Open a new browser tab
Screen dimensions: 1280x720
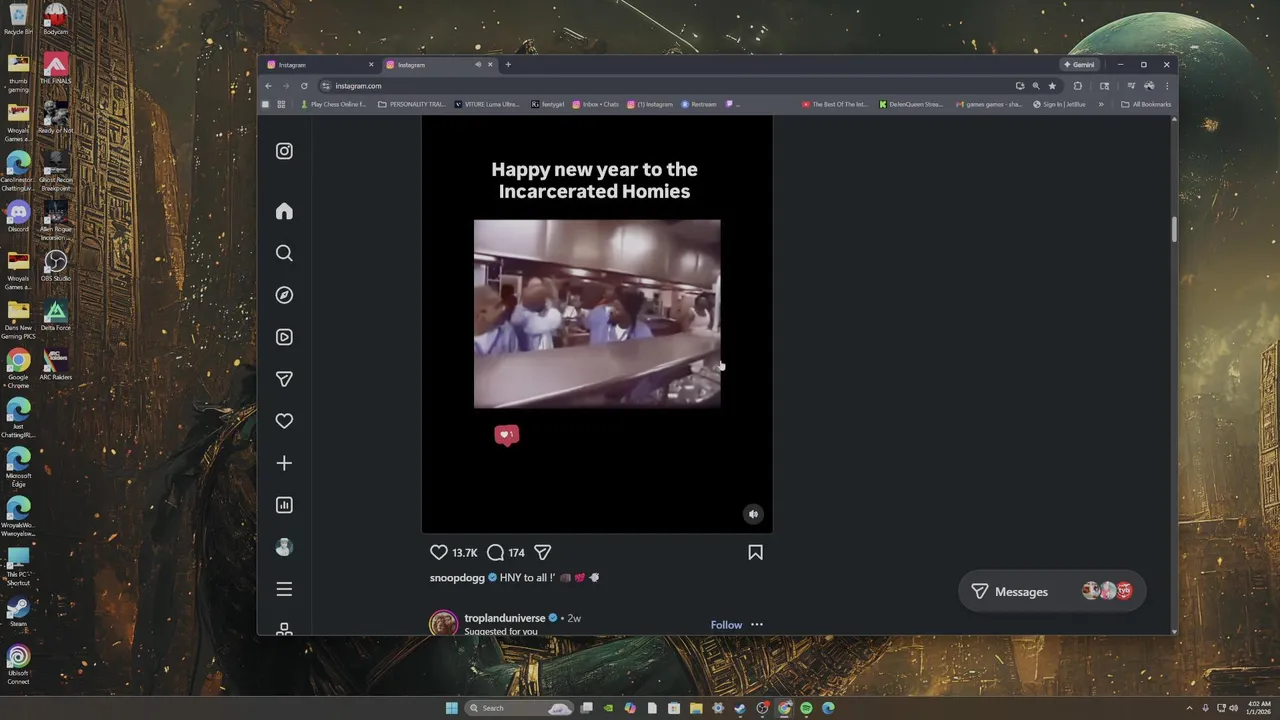[508, 65]
